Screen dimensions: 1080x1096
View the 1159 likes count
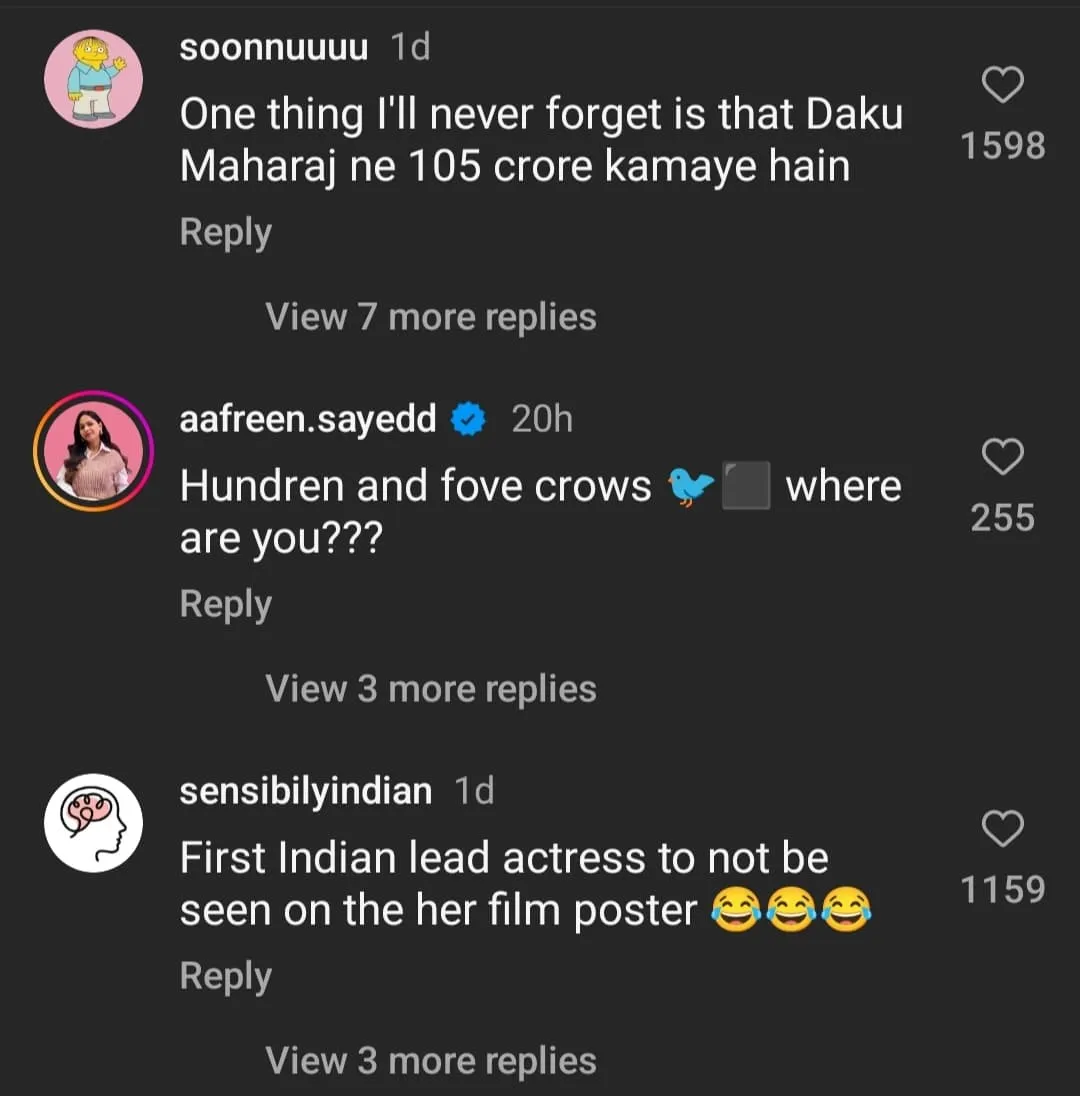click(x=1002, y=889)
